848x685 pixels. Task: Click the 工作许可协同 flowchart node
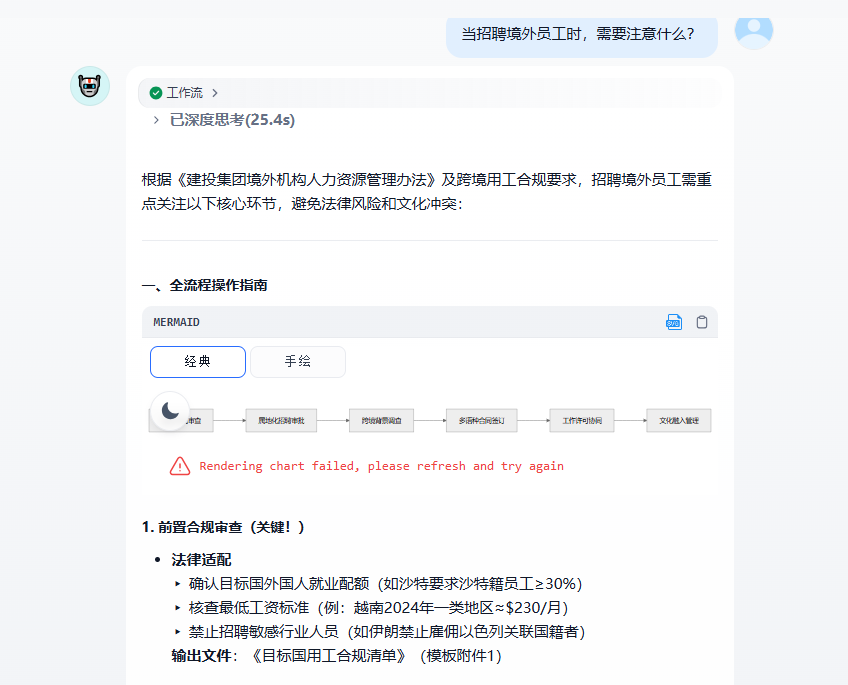(x=582, y=421)
